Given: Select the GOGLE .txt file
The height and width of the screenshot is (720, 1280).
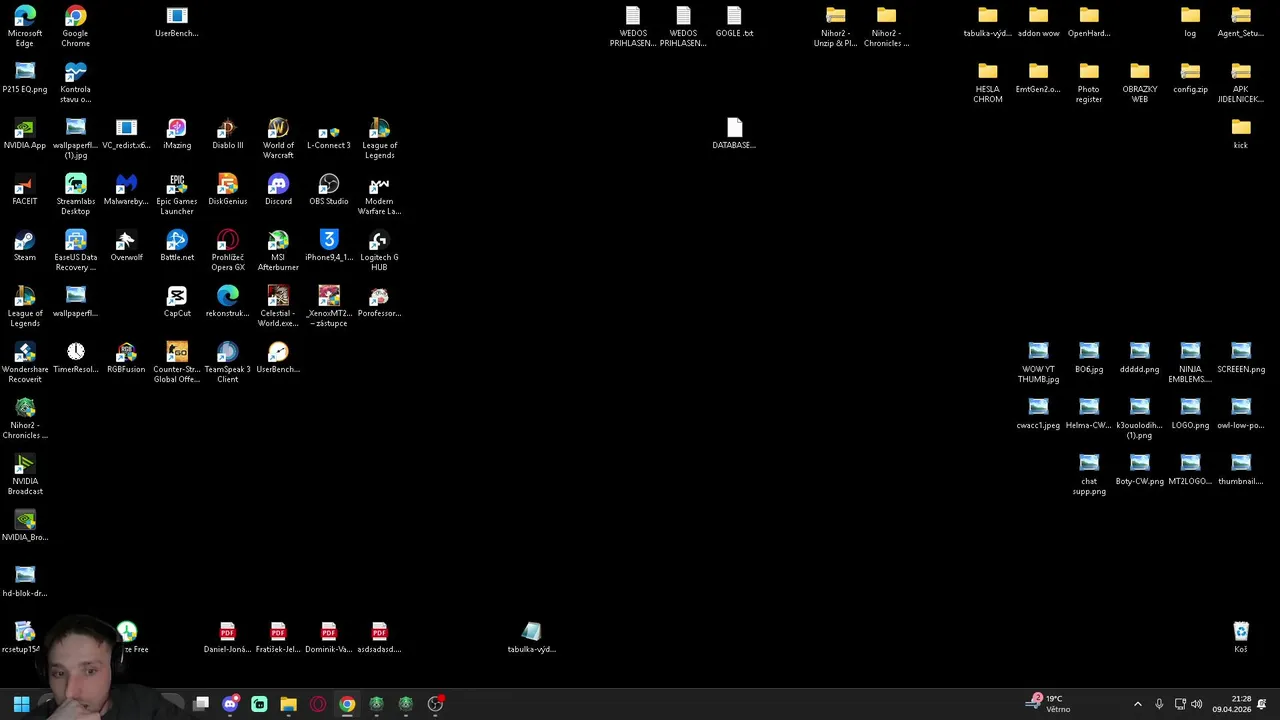Looking at the screenshot, I should (734, 23).
